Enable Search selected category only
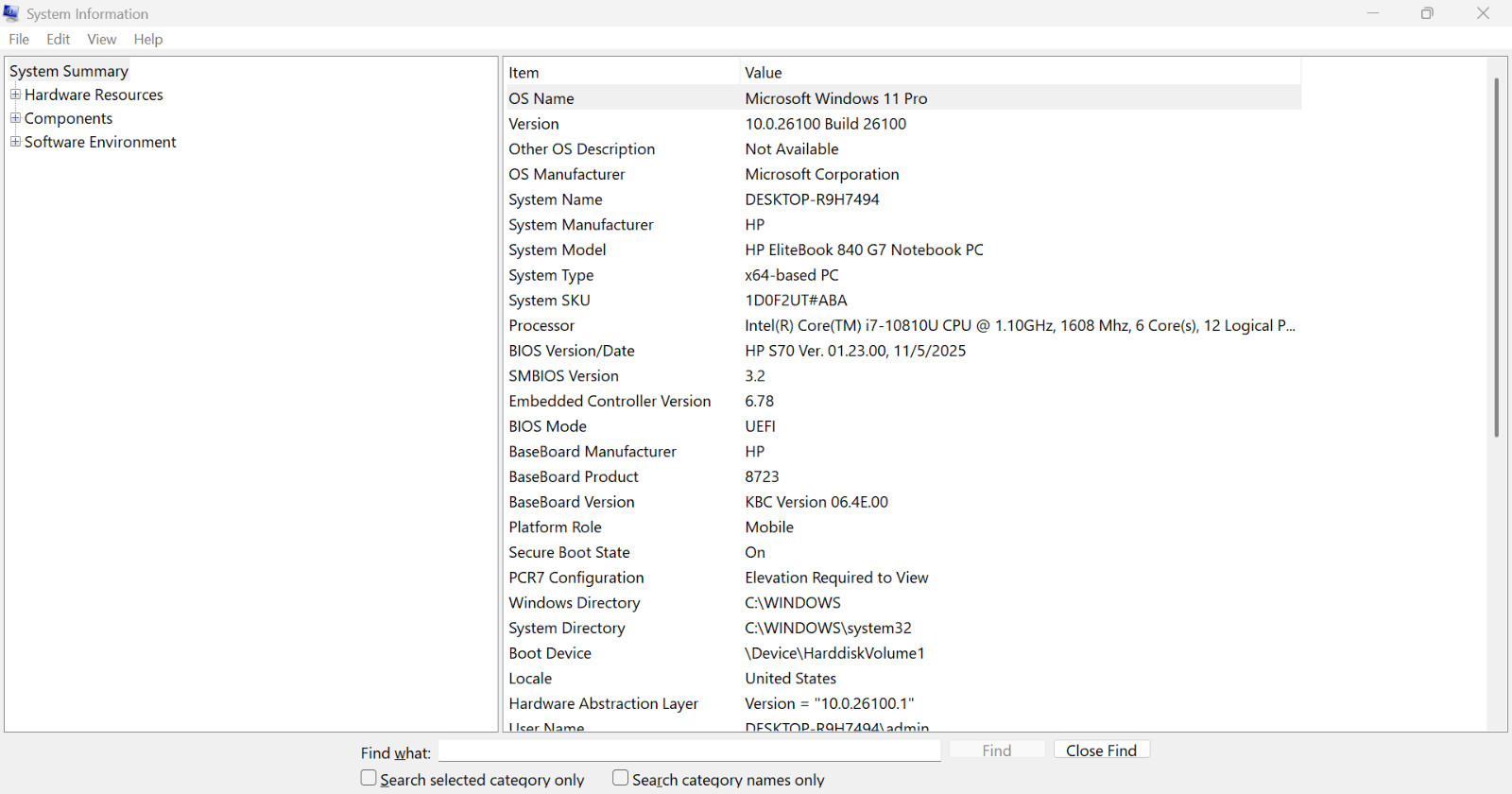 click(x=369, y=778)
